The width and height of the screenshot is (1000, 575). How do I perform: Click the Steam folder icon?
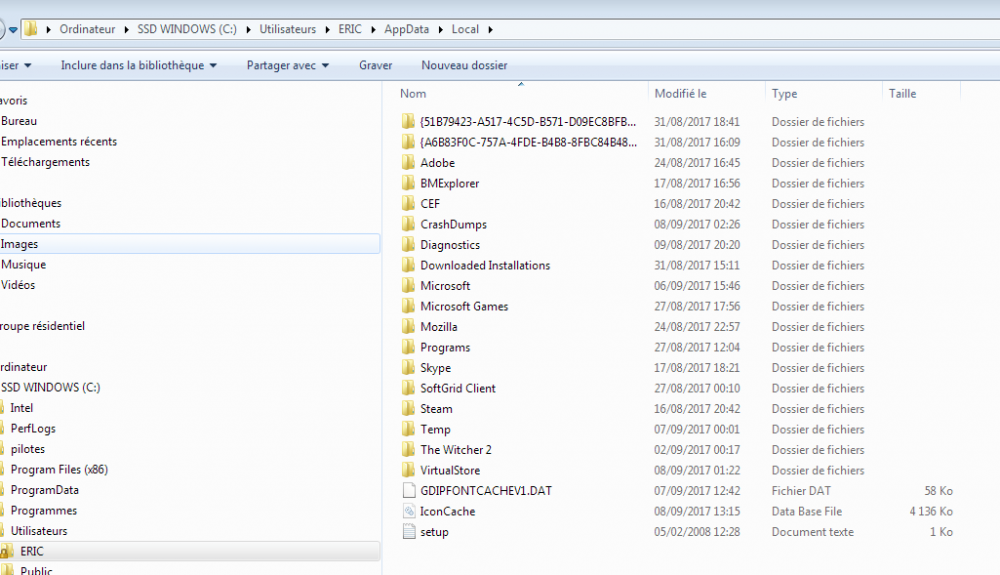point(408,409)
